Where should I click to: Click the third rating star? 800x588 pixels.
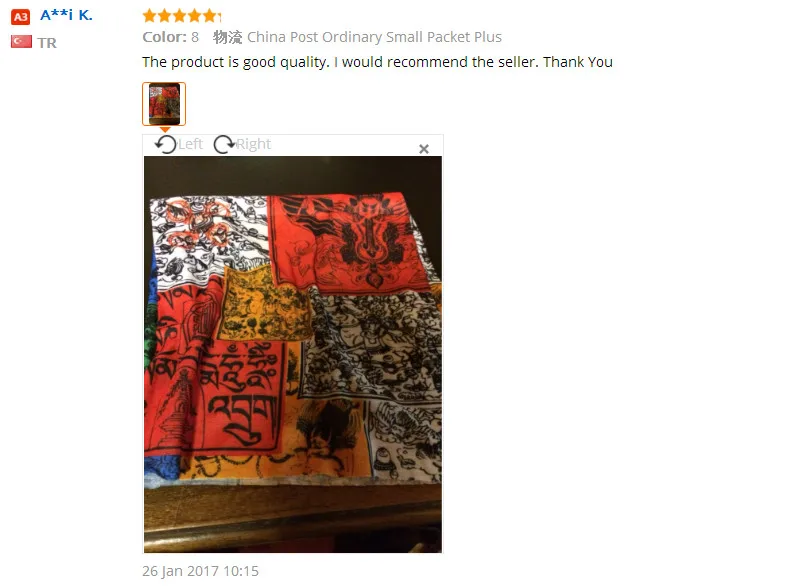(x=180, y=16)
